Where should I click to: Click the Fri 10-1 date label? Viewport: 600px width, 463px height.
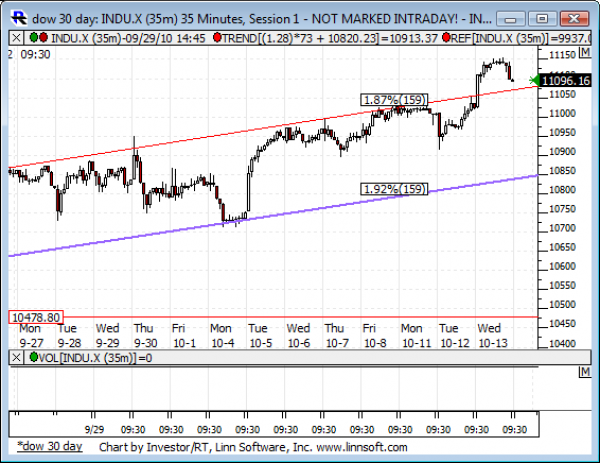(184, 336)
